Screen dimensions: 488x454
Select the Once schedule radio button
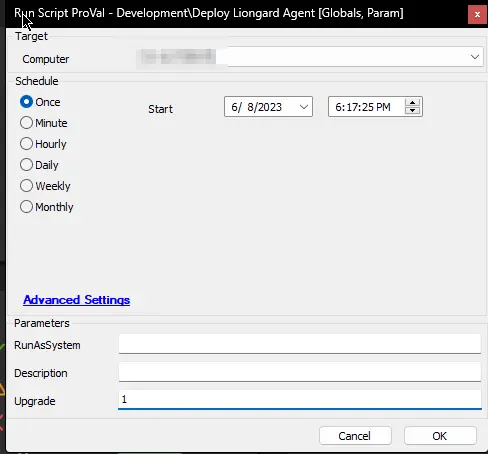[x=26, y=102]
